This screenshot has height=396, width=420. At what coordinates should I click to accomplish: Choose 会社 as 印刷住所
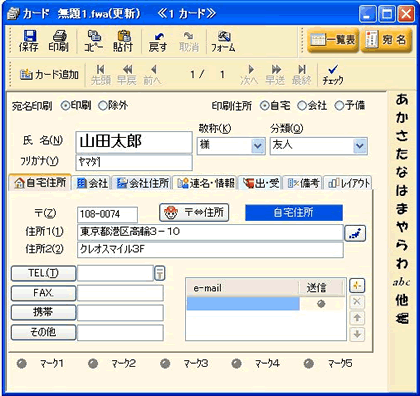coord(302,106)
